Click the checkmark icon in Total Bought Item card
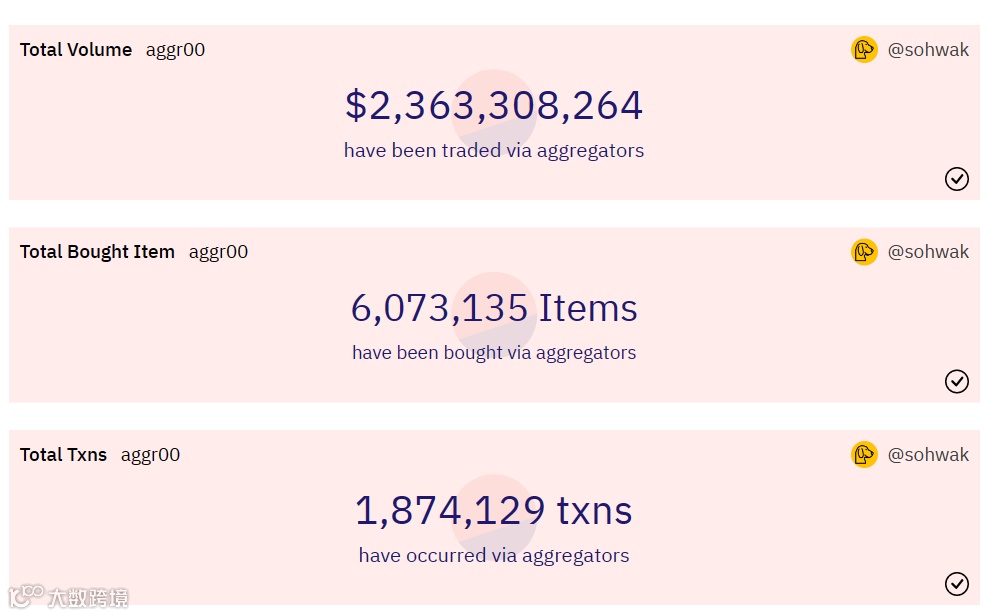983x616 pixels. point(957,381)
